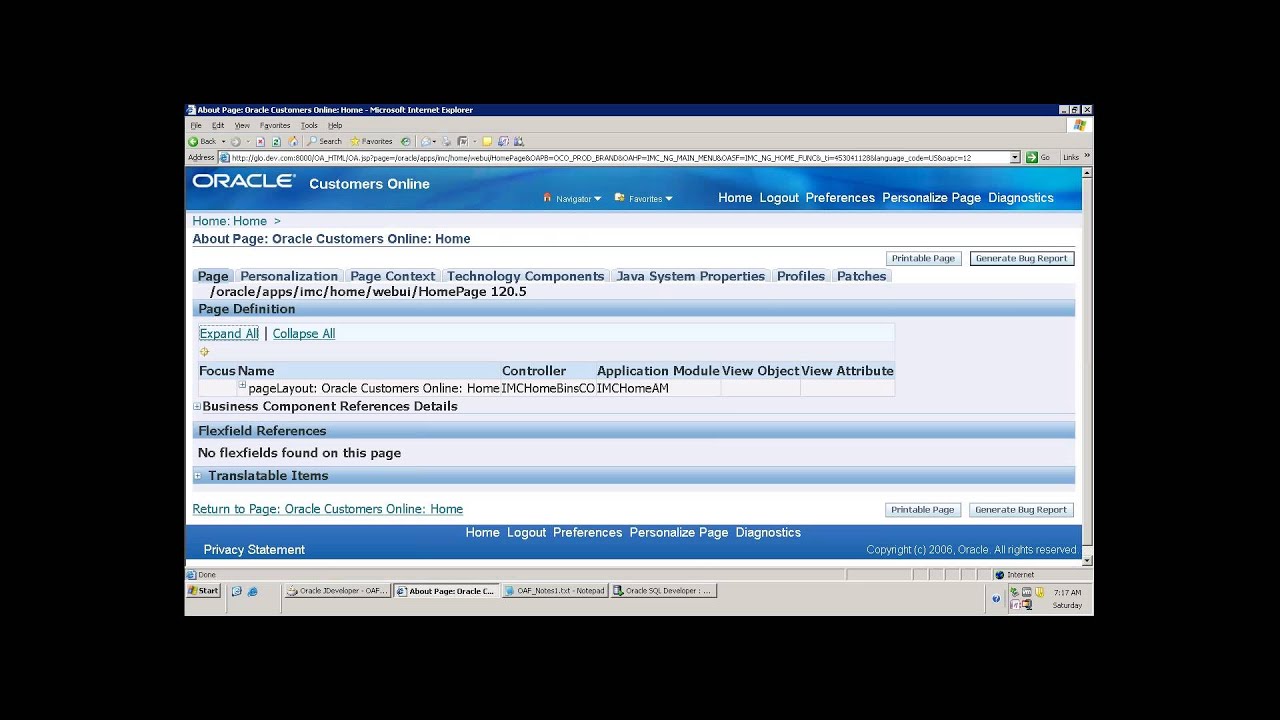Open the IE Search toolbar button

pos(324,141)
